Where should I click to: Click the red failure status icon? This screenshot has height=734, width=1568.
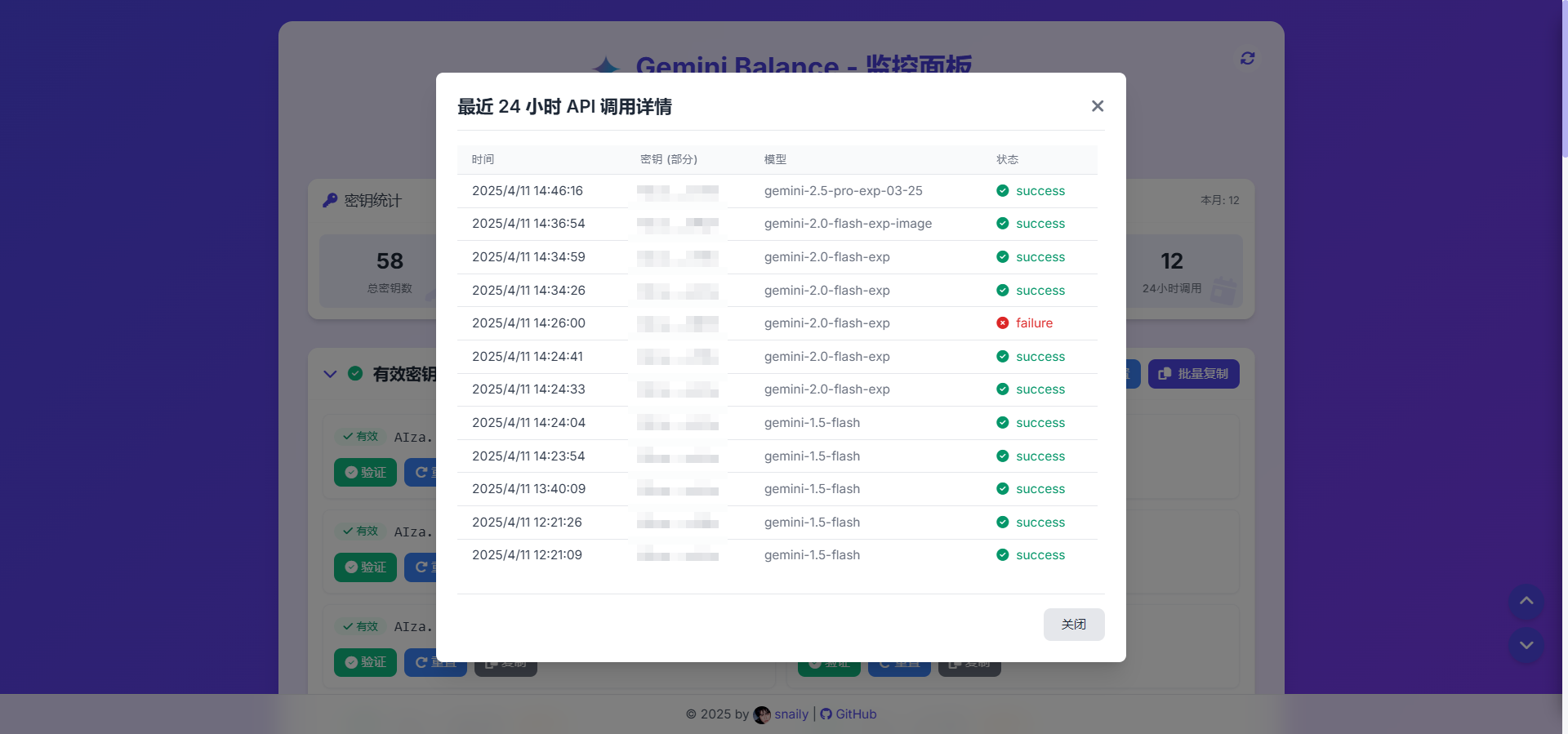pyautogui.click(x=1002, y=323)
